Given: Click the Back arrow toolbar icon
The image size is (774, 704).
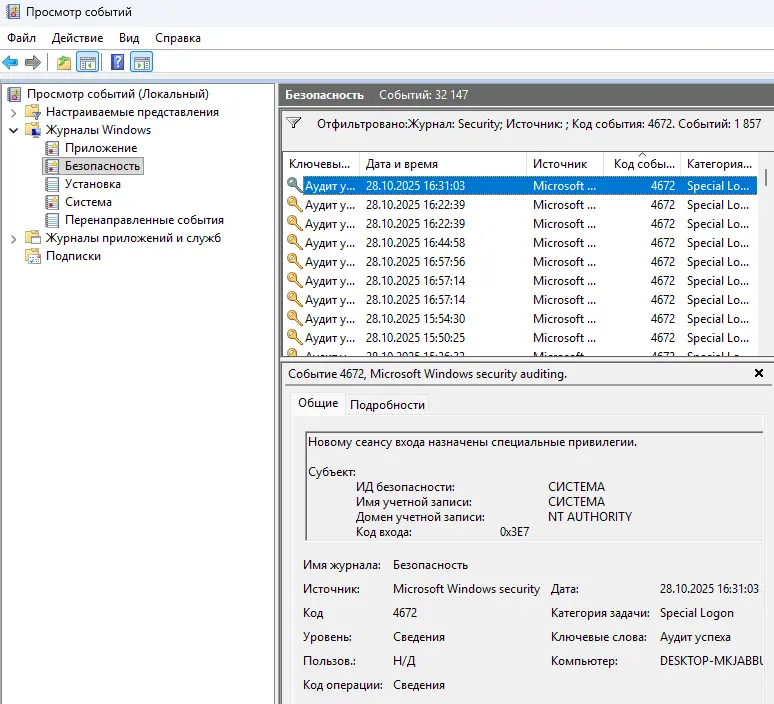Looking at the screenshot, I should click(11, 63).
